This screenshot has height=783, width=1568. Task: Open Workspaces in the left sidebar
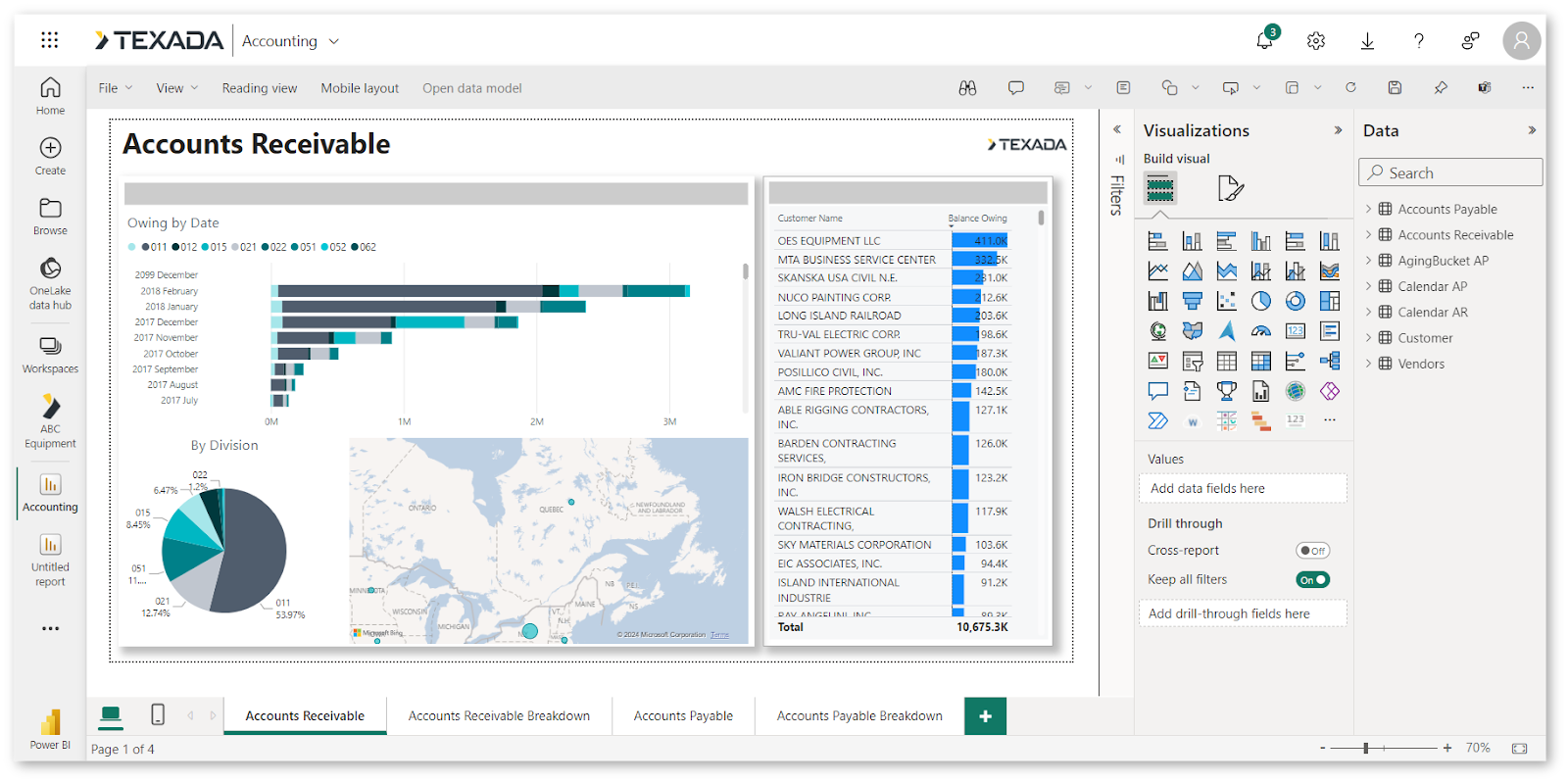point(50,355)
